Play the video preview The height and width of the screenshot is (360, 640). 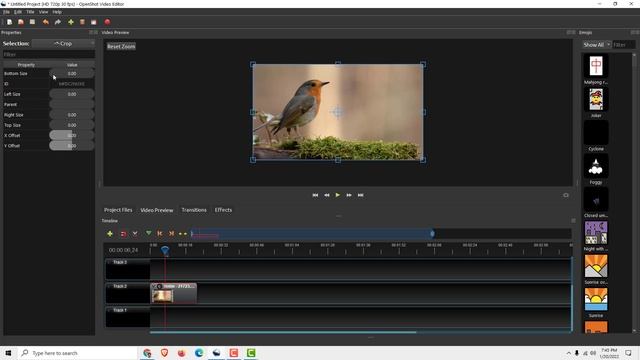pos(338,195)
